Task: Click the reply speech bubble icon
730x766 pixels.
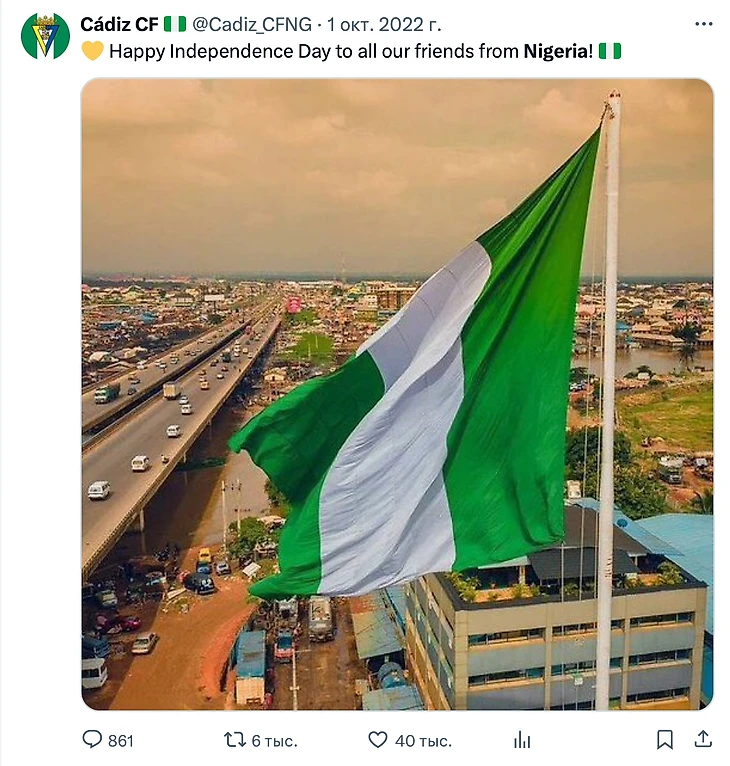Action: pos(92,740)
